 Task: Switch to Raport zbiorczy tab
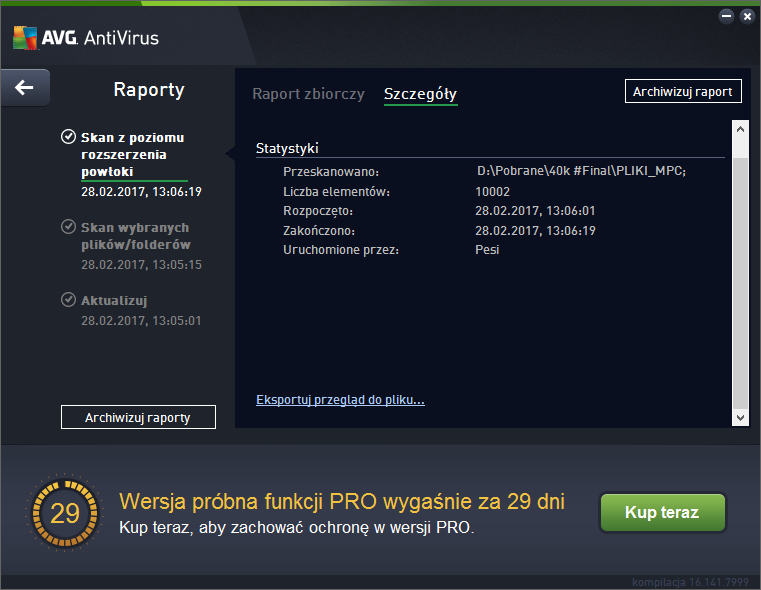pyautogui.click(x=308, y=94)
